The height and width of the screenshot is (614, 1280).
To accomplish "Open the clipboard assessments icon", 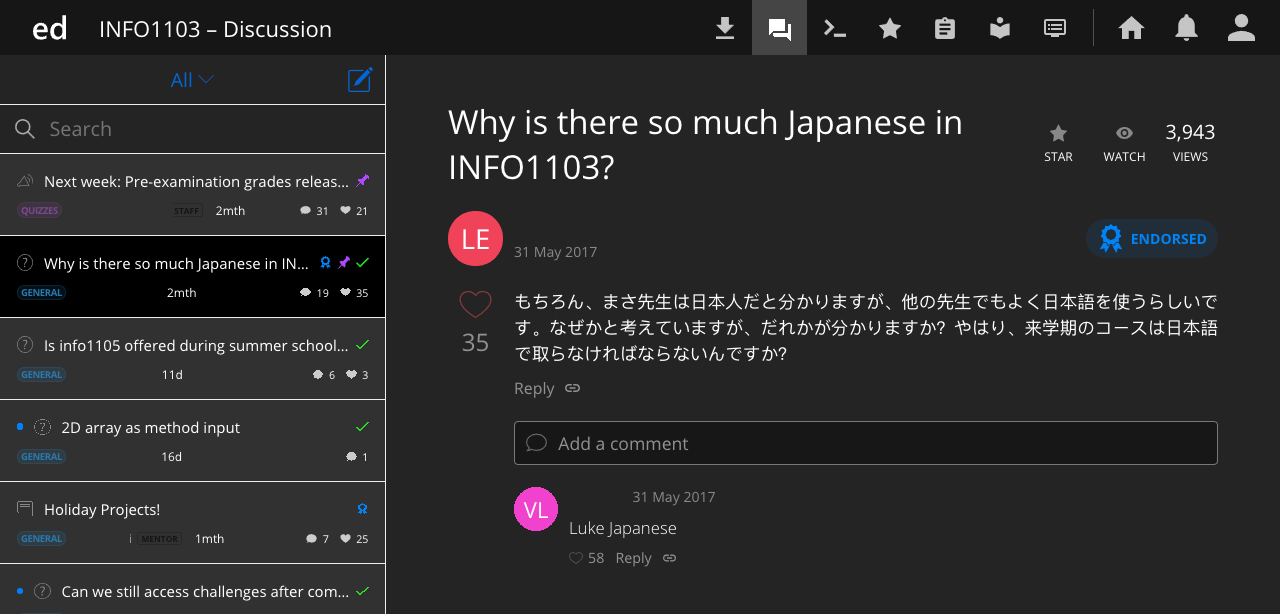I will point(944,27).
